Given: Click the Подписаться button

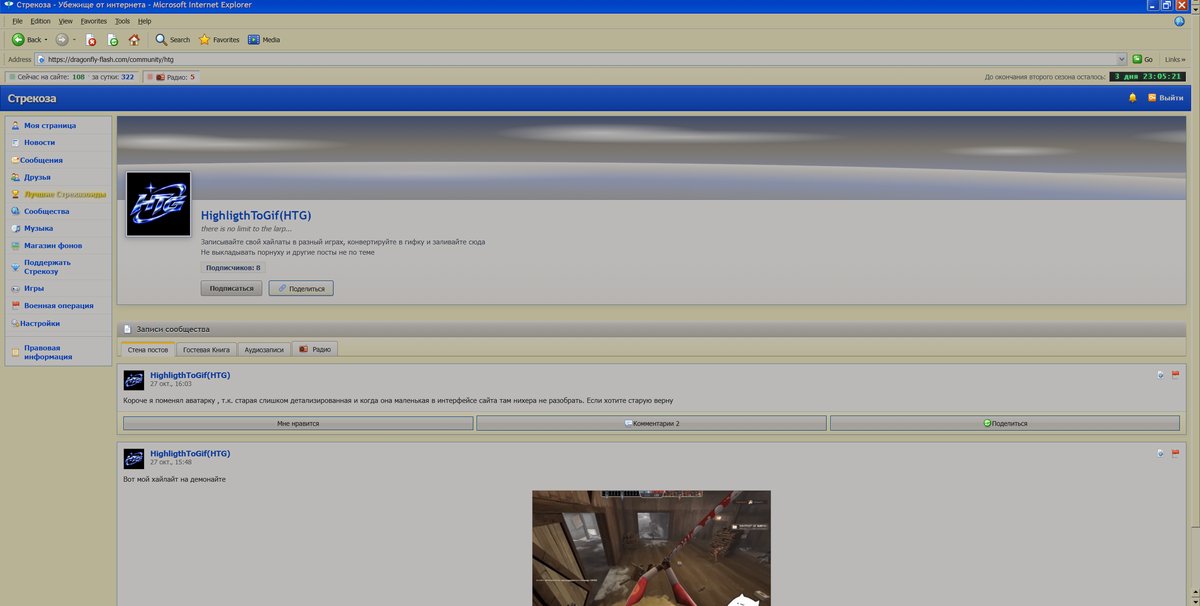Looking at the screenshot, I should click(231, 288).
